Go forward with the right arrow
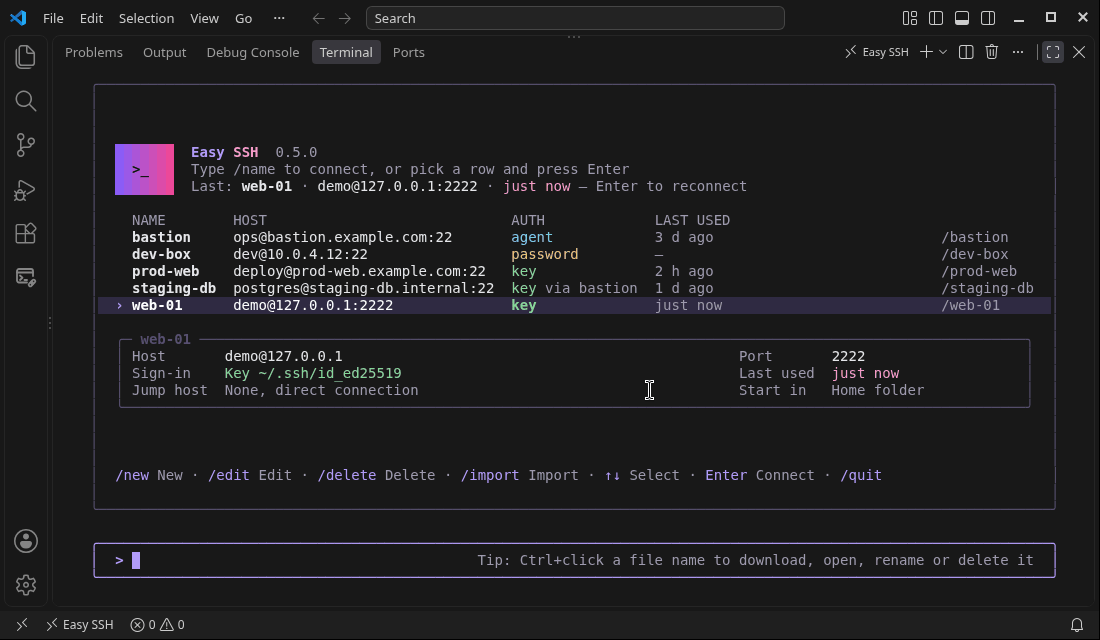Viewport: 1100px width, 640px height. [344, 18]
